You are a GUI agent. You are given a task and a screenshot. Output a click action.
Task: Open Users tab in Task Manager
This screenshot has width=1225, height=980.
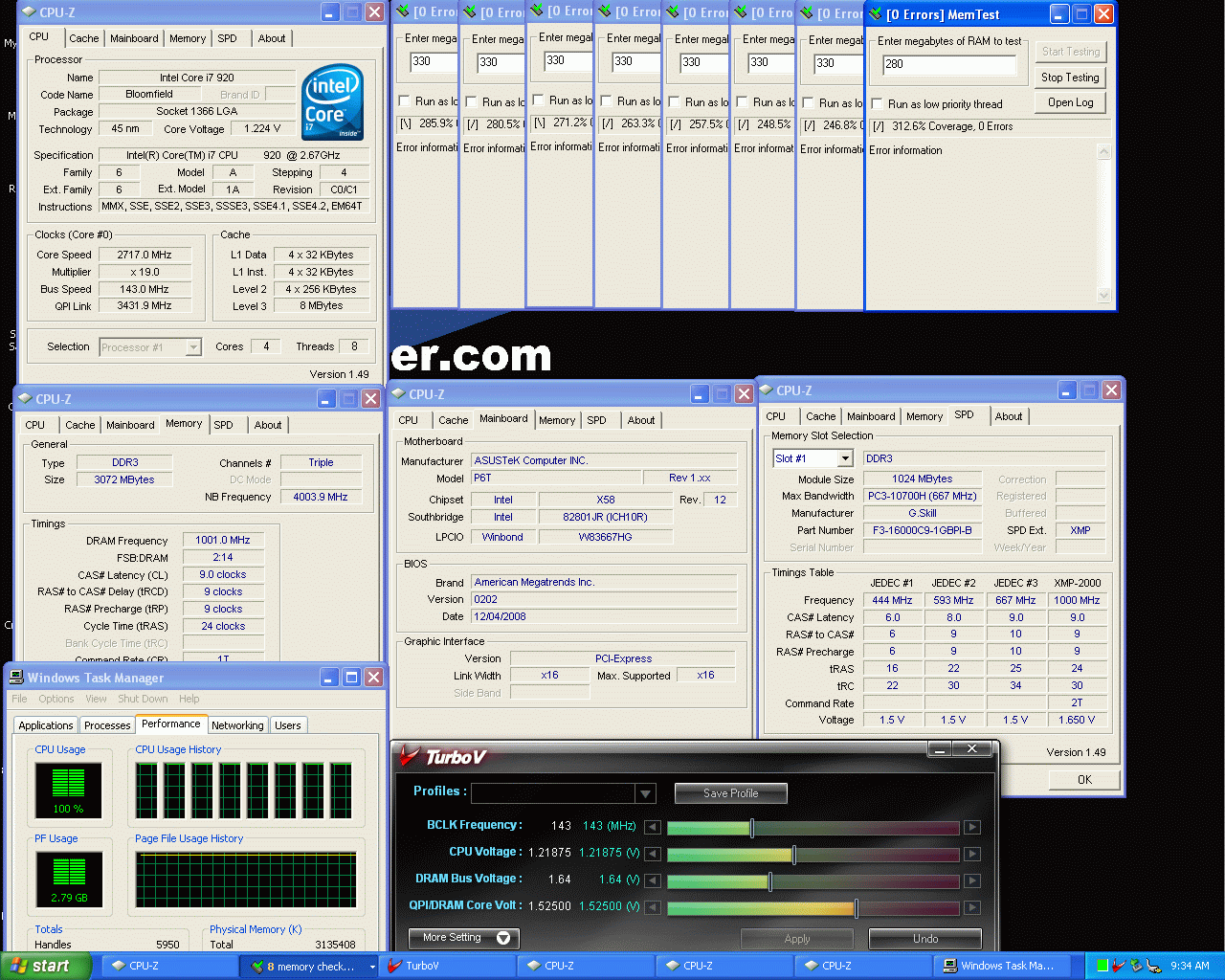tap(288, 725)
